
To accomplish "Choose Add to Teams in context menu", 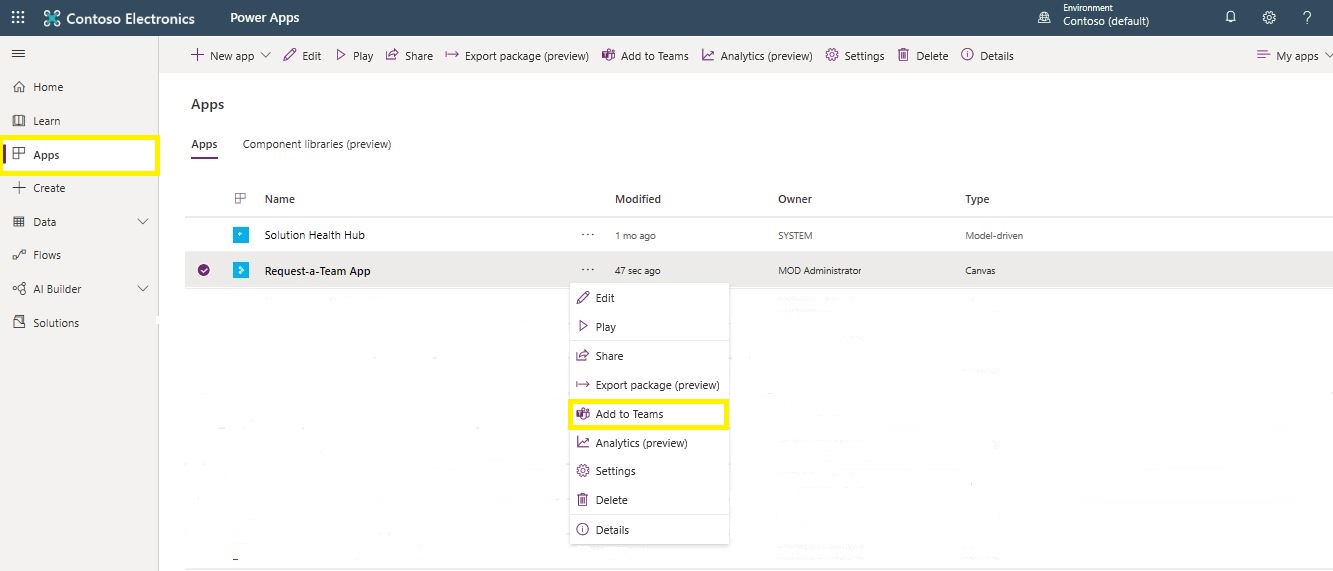I will 649,414.
